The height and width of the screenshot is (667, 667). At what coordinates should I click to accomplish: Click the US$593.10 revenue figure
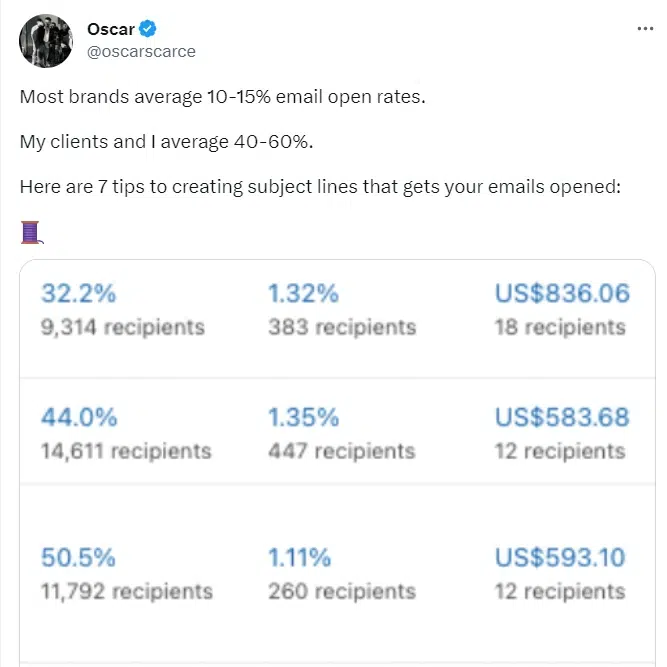[x=560, y=557]
